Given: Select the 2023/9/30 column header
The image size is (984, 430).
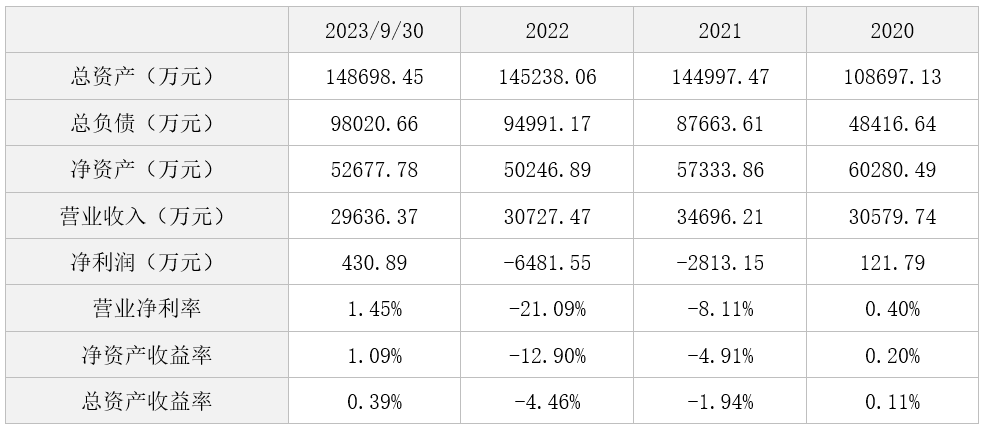Looking at the screenshot, I should coord(375,30).
